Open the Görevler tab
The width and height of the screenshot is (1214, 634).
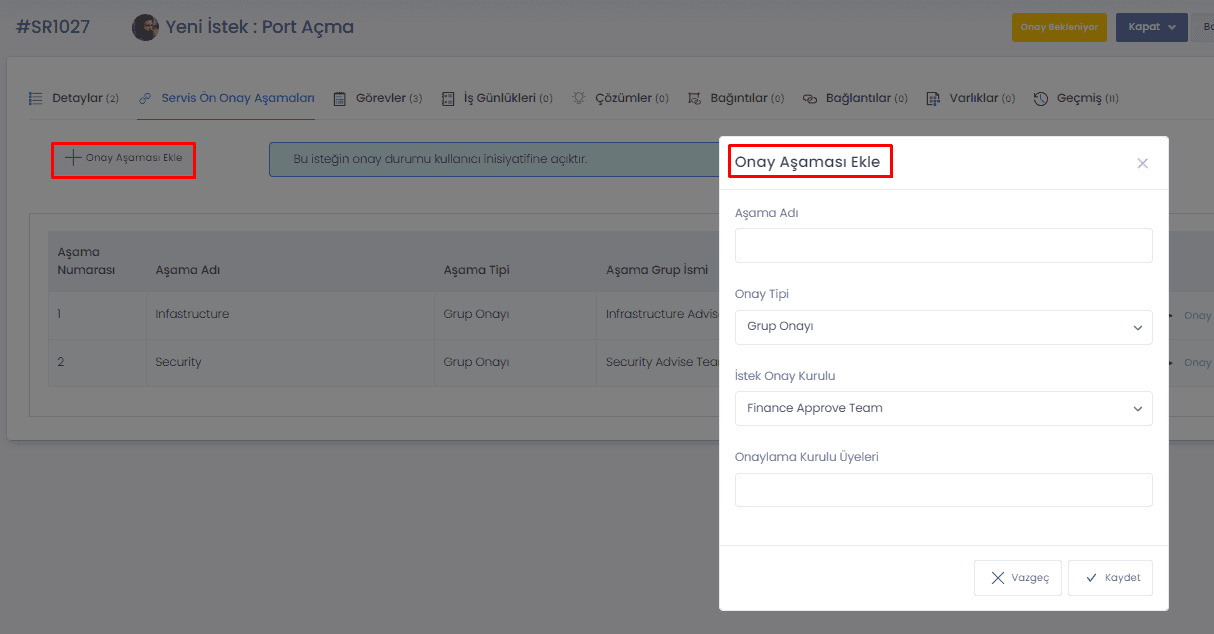point(377,98)
